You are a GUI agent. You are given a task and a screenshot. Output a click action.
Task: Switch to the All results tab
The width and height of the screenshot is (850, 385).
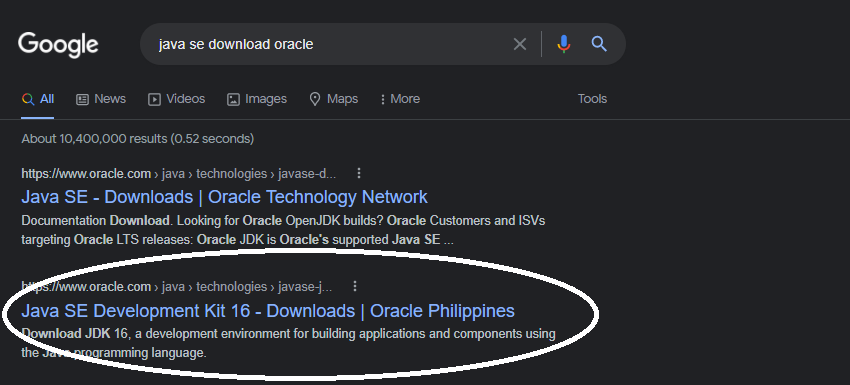tap(37, 99)
